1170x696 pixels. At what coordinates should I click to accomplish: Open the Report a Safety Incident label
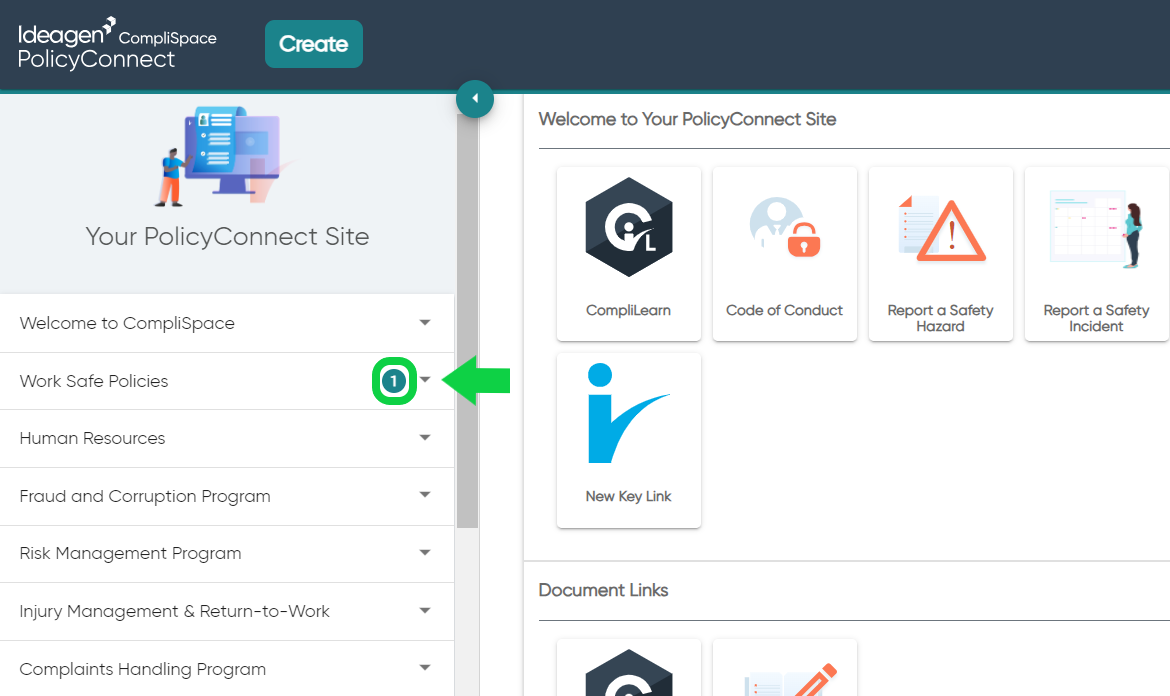click(1096, 318)
